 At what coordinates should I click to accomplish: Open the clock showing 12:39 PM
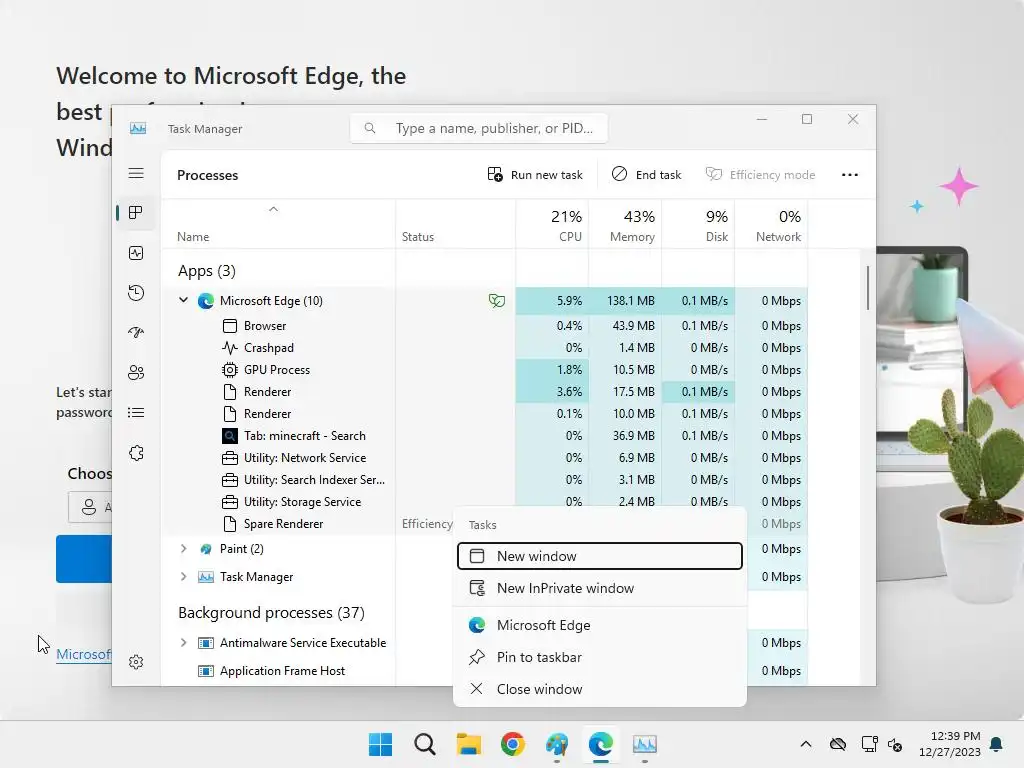point(950,744)
